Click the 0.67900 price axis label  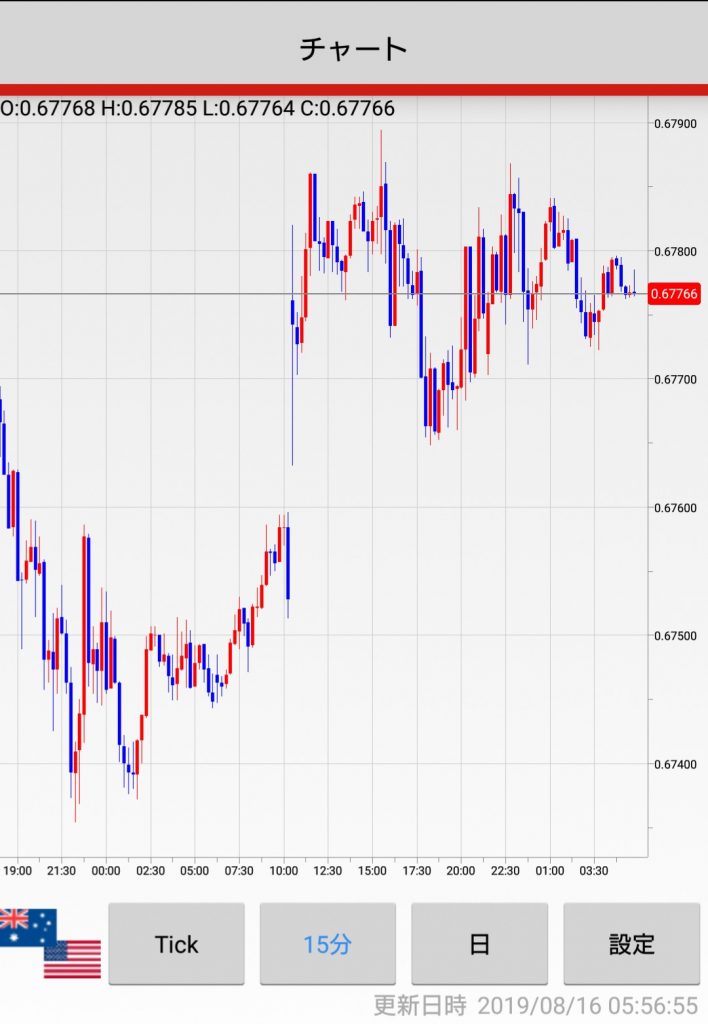coord(675,124)
